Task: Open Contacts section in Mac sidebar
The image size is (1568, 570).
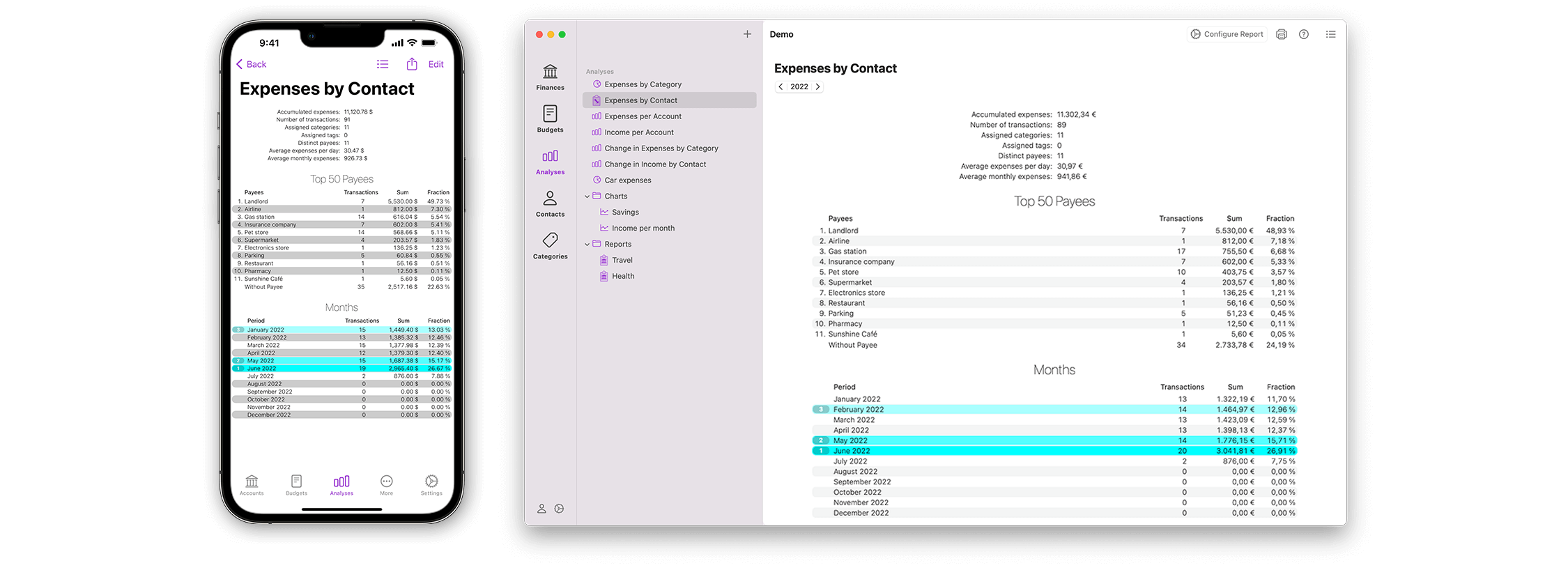Action: pos(550,204)
